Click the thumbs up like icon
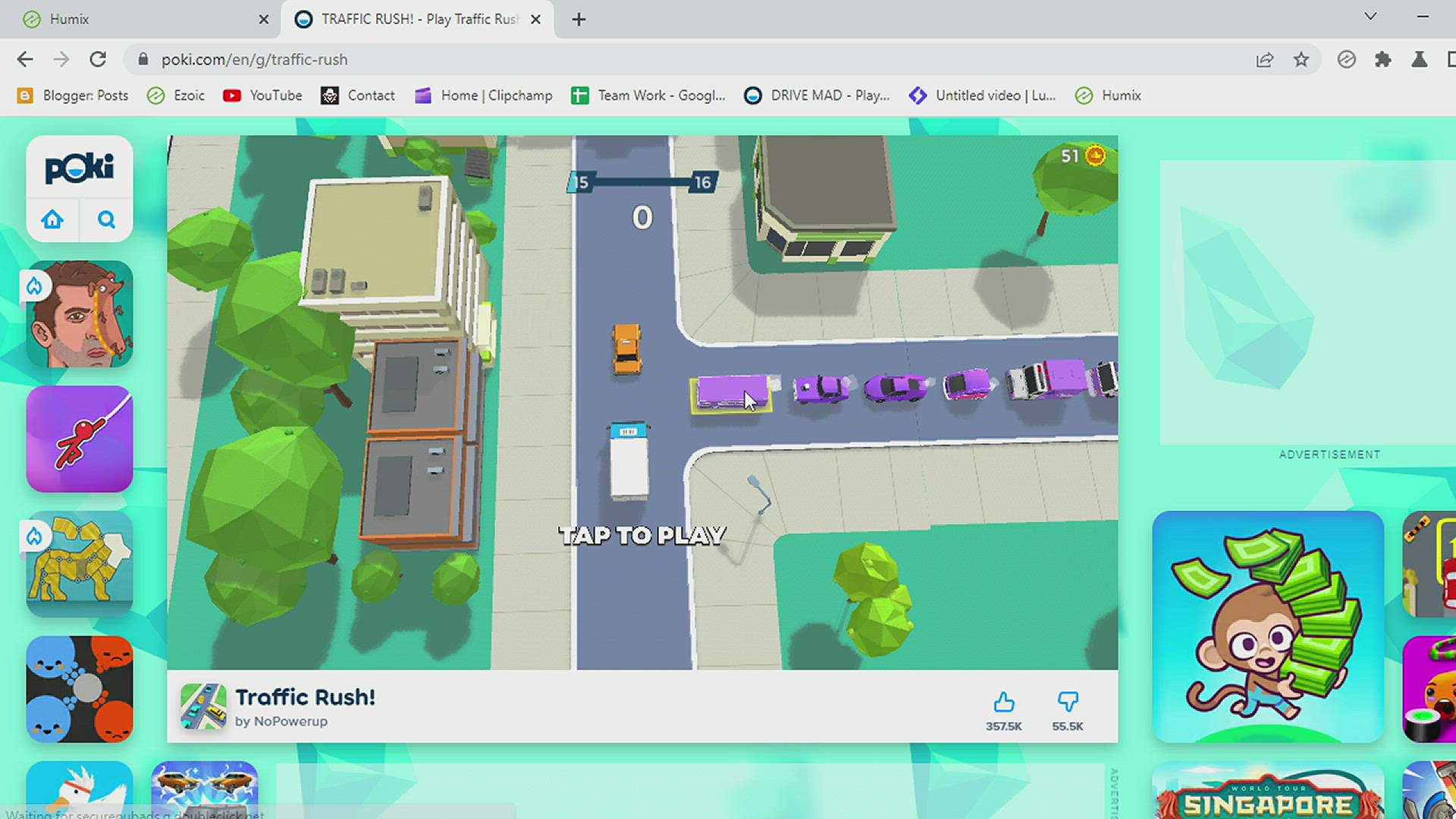The image size is (1456, 819). coord(1003,702)
